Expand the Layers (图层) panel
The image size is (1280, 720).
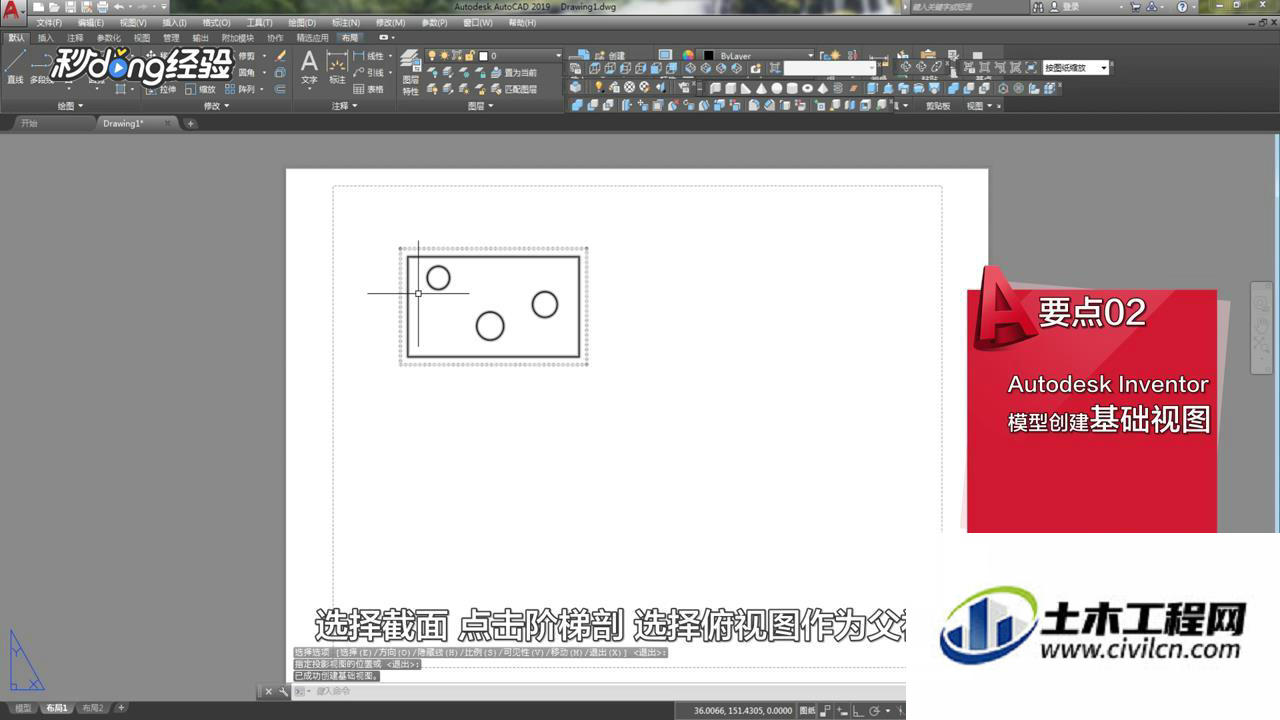(479, 105)
